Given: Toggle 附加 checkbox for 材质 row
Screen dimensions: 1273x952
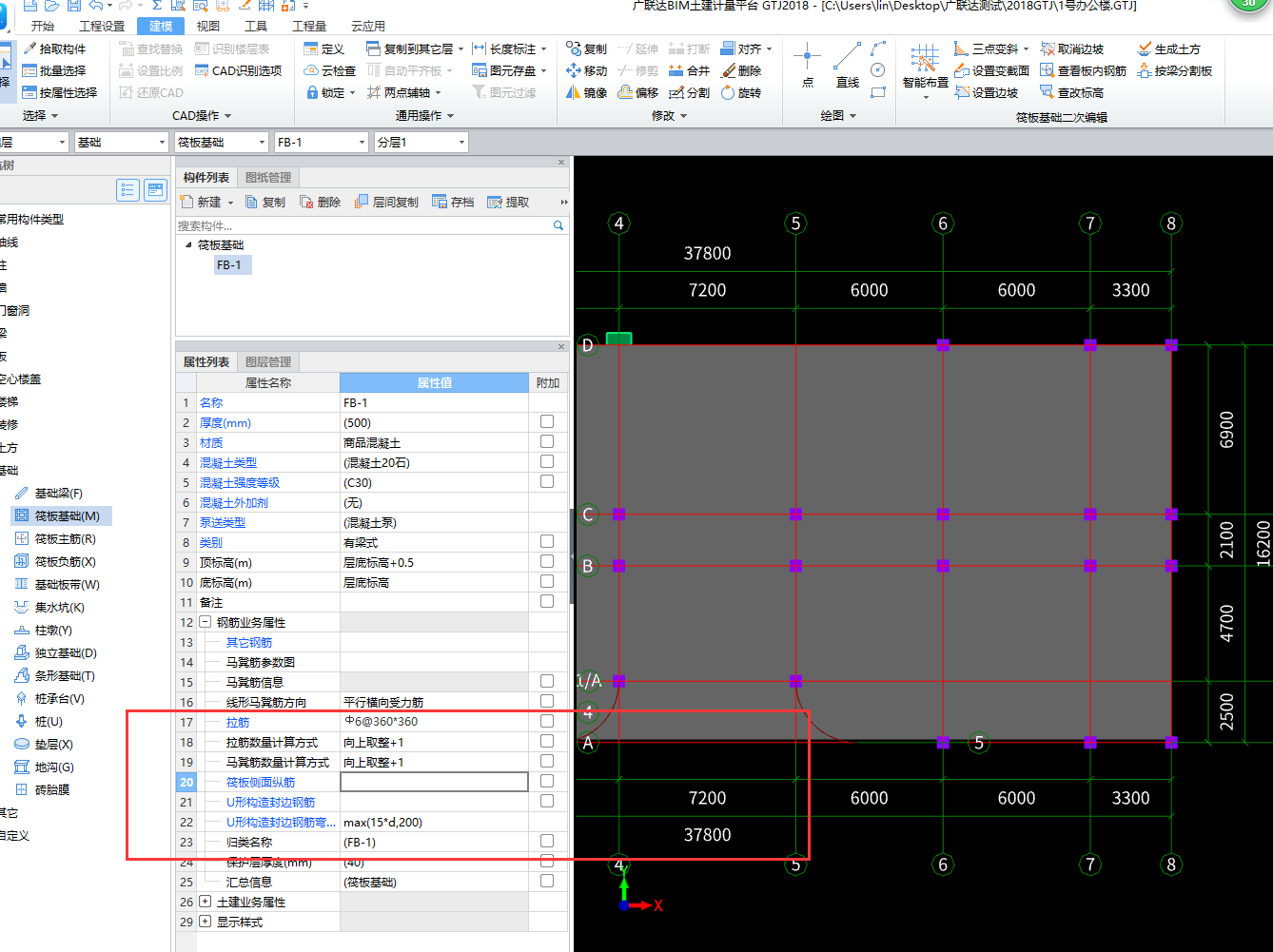Looking at the screenshot, I should pyautogui.click(x=547, y=442).
